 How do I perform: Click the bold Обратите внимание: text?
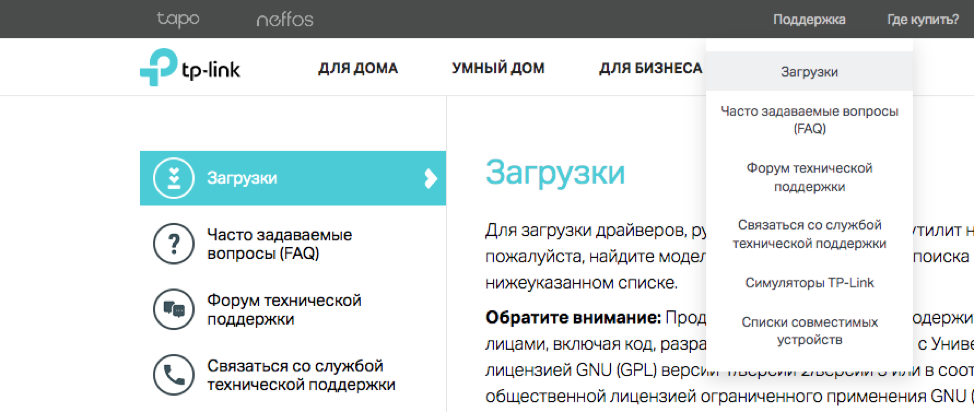point(572,318)
